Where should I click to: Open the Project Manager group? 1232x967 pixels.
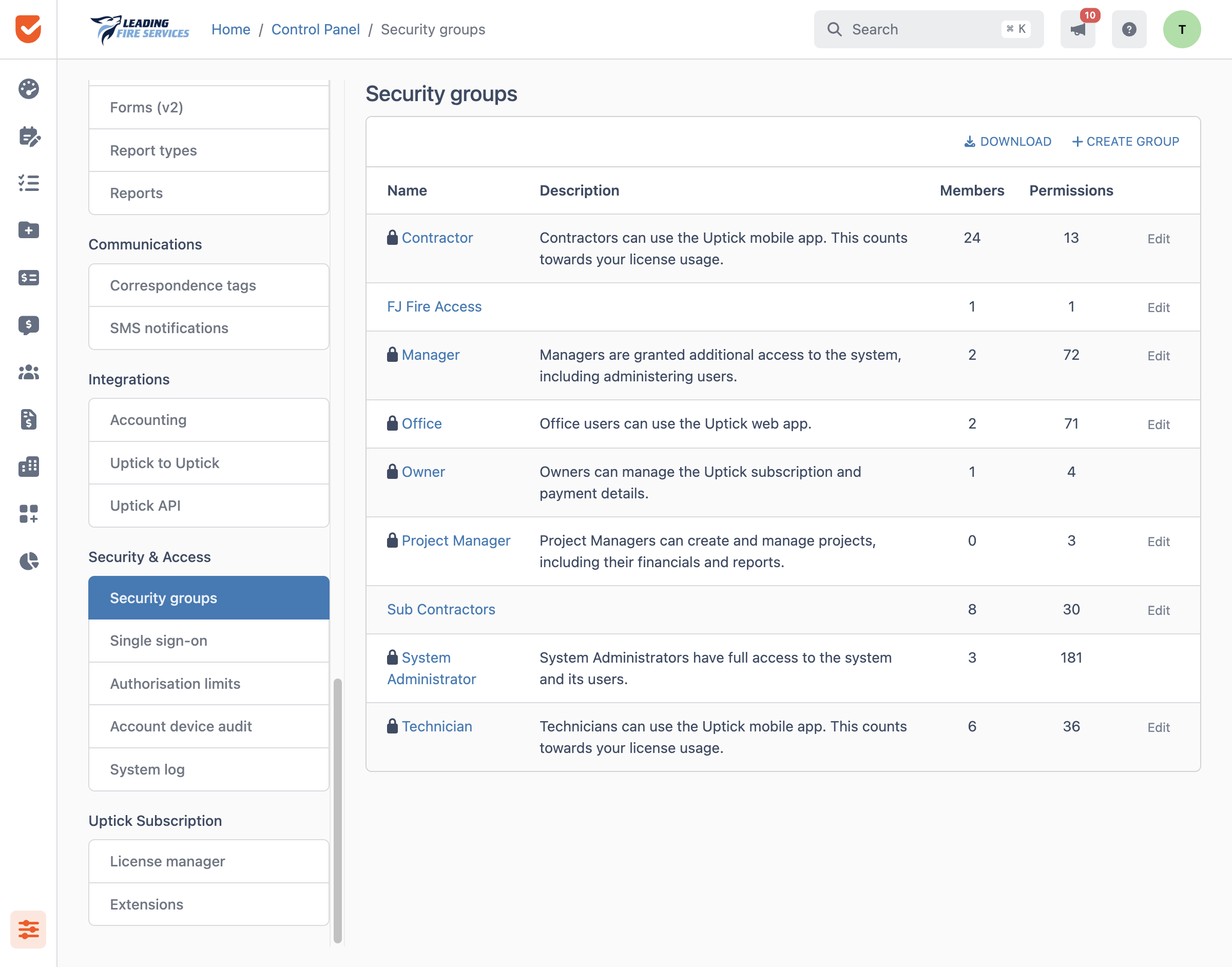[x=456, y=540]
